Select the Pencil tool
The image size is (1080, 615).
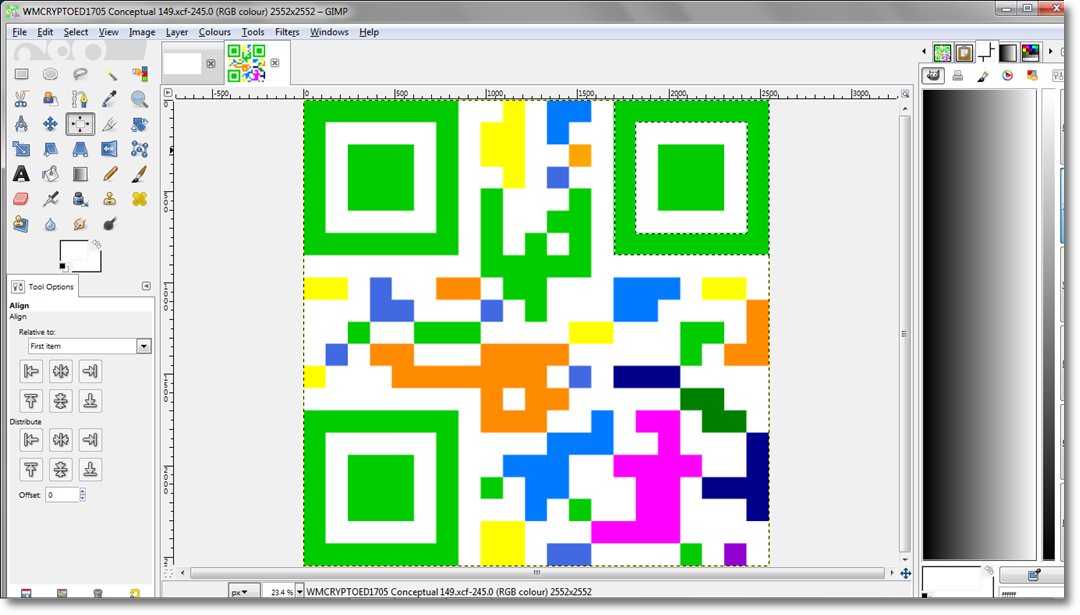pyautogui.click(x=110, y=174)
